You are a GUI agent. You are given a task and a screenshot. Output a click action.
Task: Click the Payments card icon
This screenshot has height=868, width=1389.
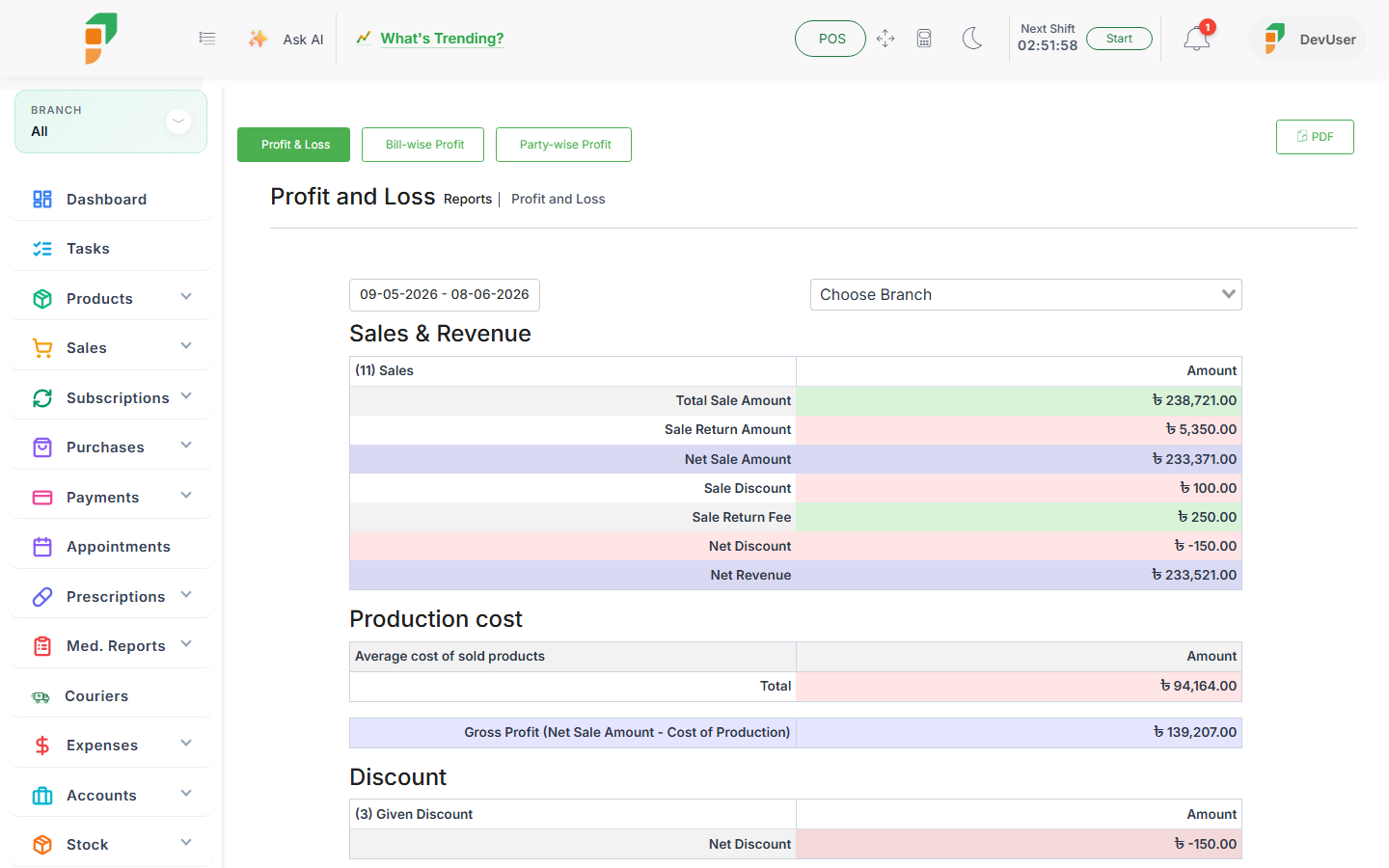(x=42, y=498)
